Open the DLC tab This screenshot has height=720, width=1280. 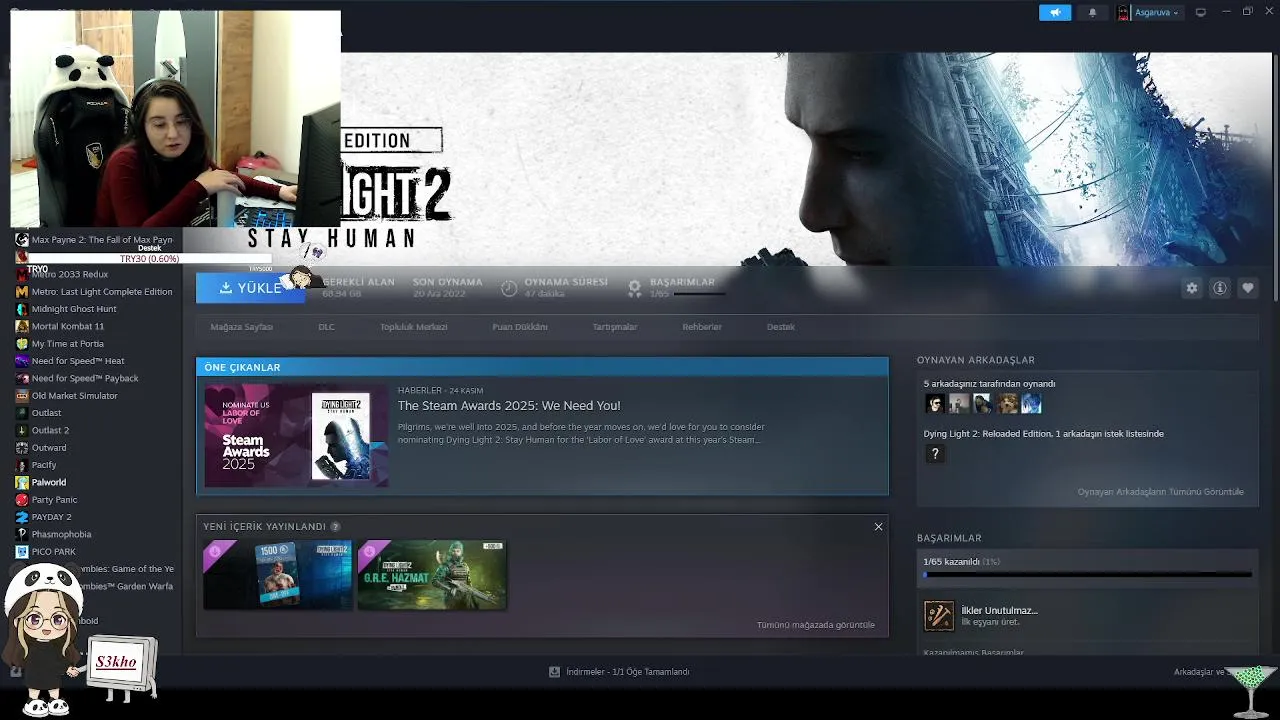[x=327, y=327]
